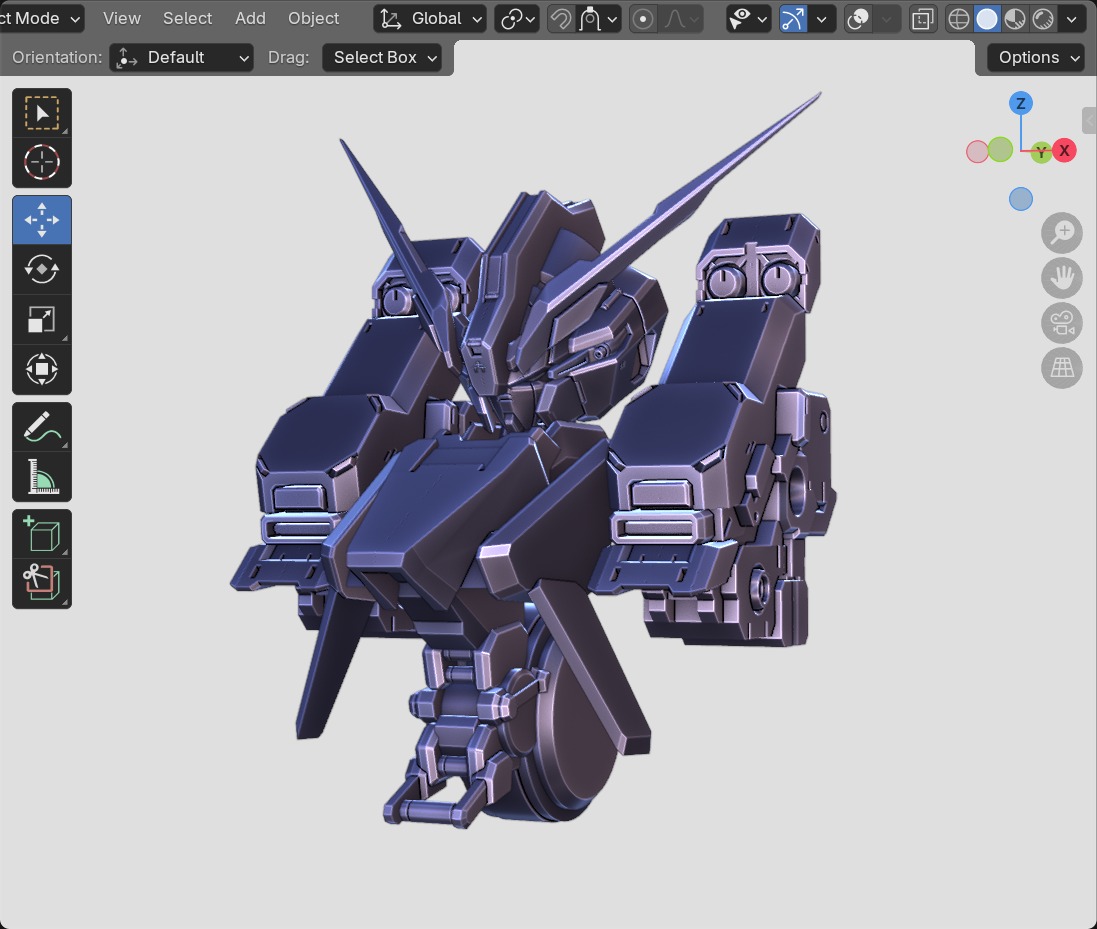Open snapping options dropdown
1097x929 pixels.
(599, 19)
